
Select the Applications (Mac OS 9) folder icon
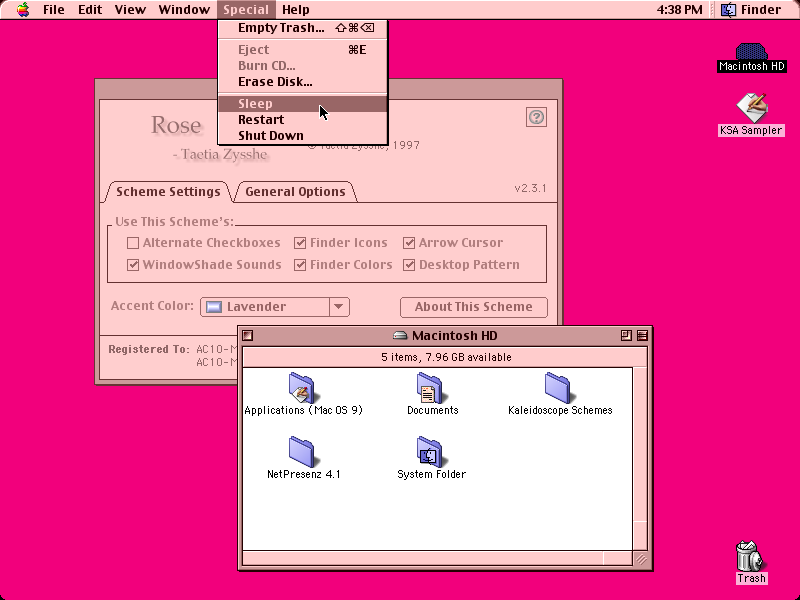[x=302, y=388]
